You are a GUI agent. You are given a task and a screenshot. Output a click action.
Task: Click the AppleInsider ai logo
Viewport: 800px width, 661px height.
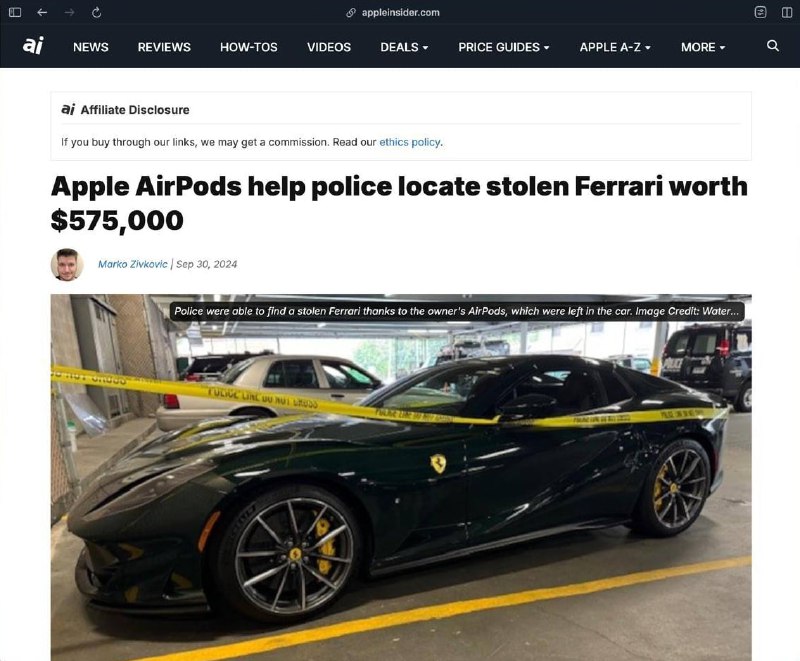(x=33, y=45)
